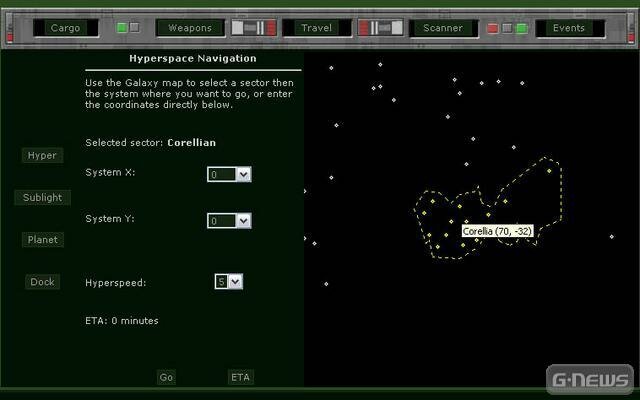This screenshot has width=640, height=400.
Task: Open the Scanner panel
Action: click(443, 28)
